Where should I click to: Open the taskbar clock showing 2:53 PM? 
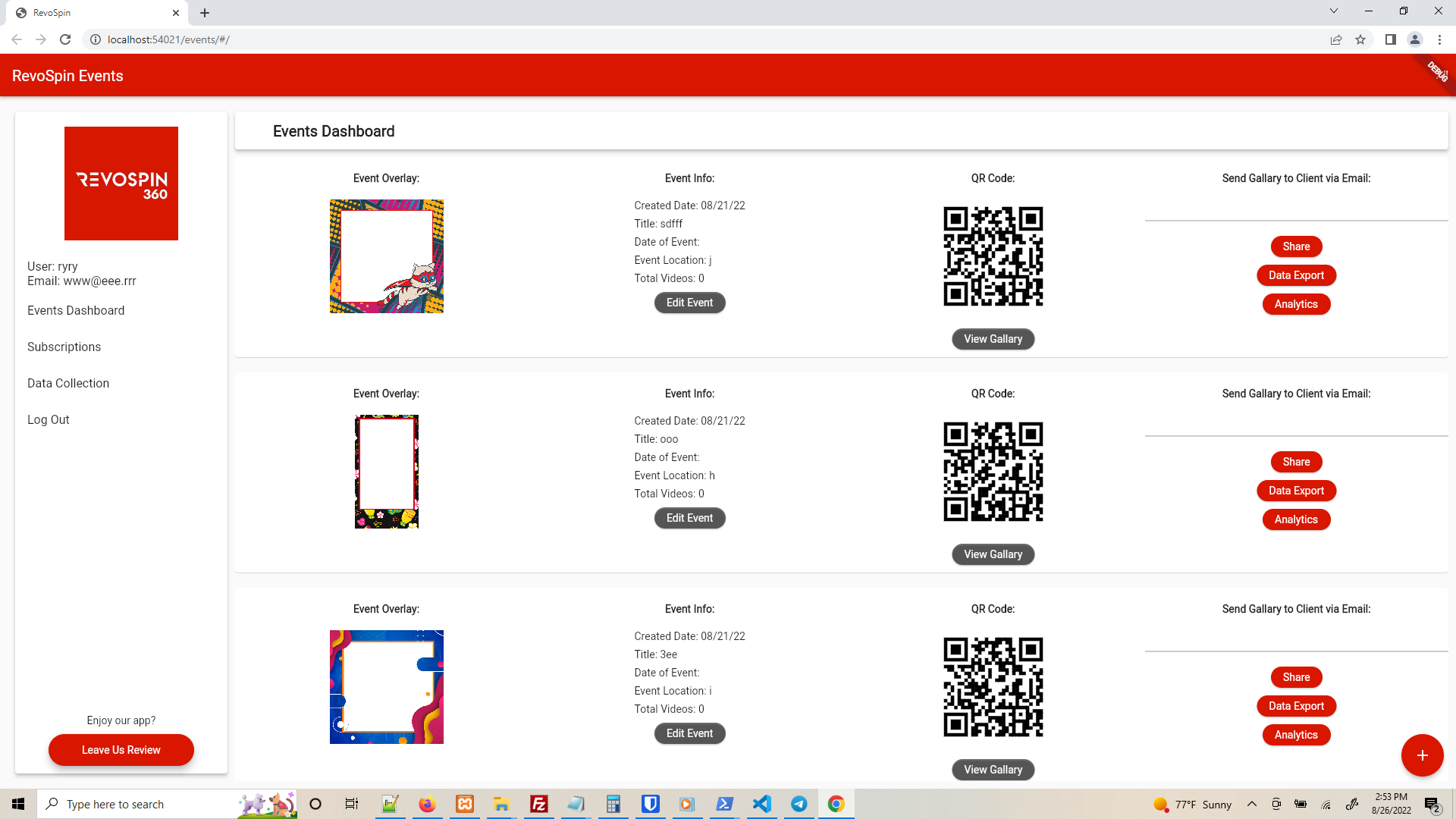pyautogui.click(x=1391, y=804)
